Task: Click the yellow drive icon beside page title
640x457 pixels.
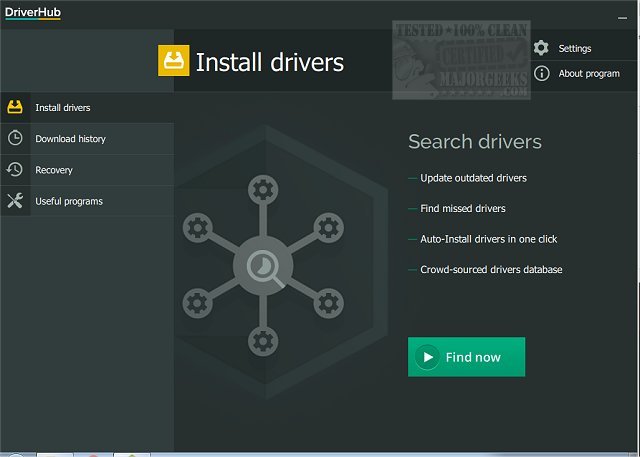Action: tap(173, 61)
